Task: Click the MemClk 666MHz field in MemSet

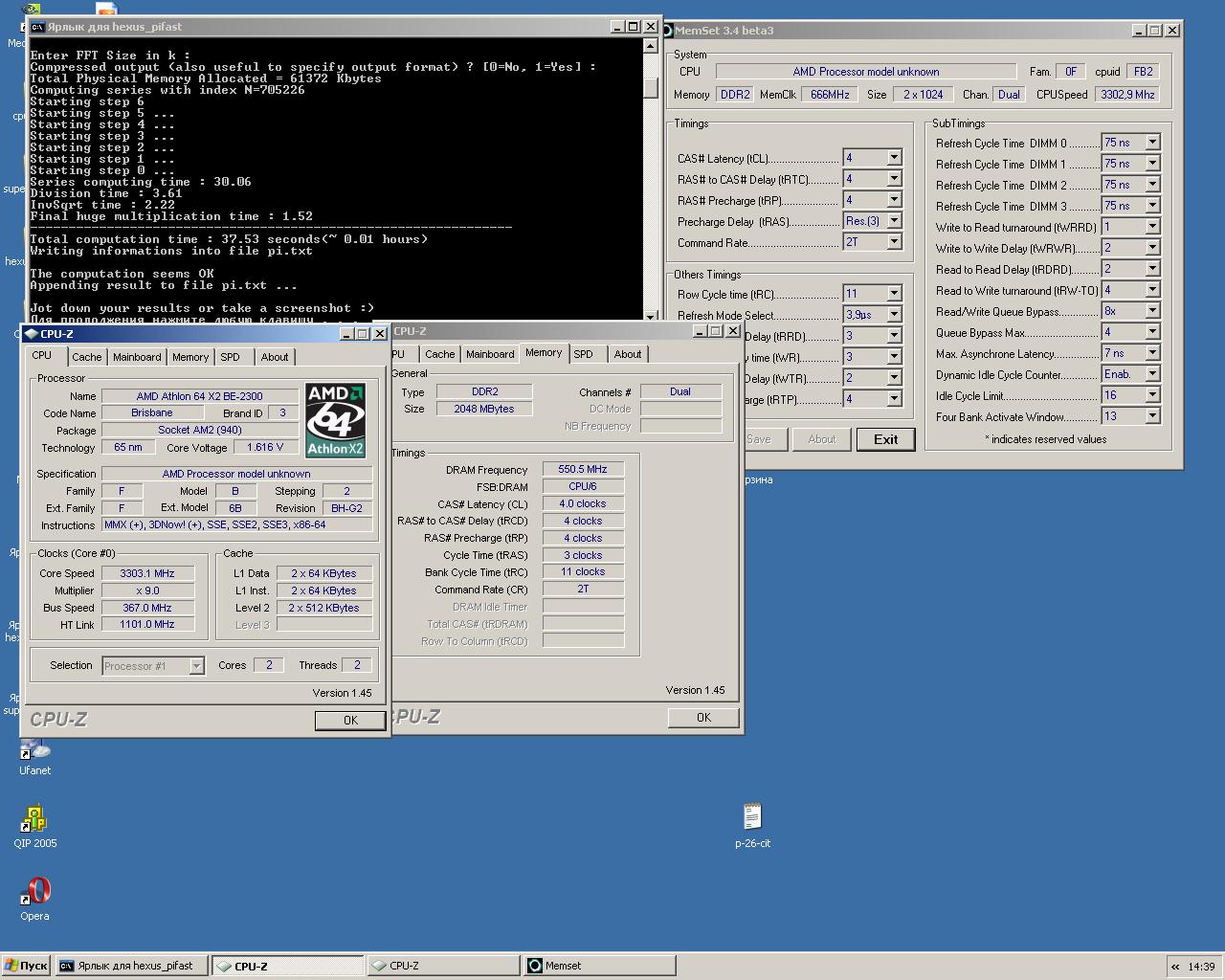Action: [830, 95]
